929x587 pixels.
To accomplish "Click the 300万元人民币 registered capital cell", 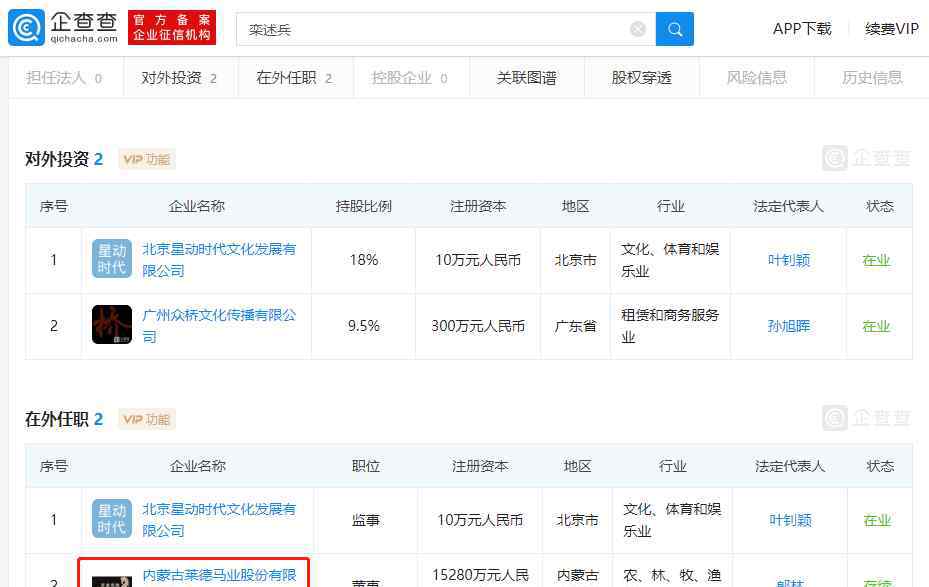I will pyautogui.click(x=478, y=326).
